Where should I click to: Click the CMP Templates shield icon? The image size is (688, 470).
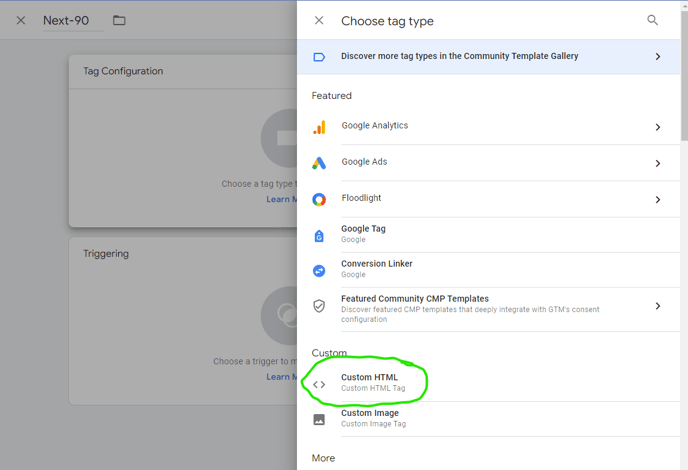pyautogui.click(x=319, y=306)
